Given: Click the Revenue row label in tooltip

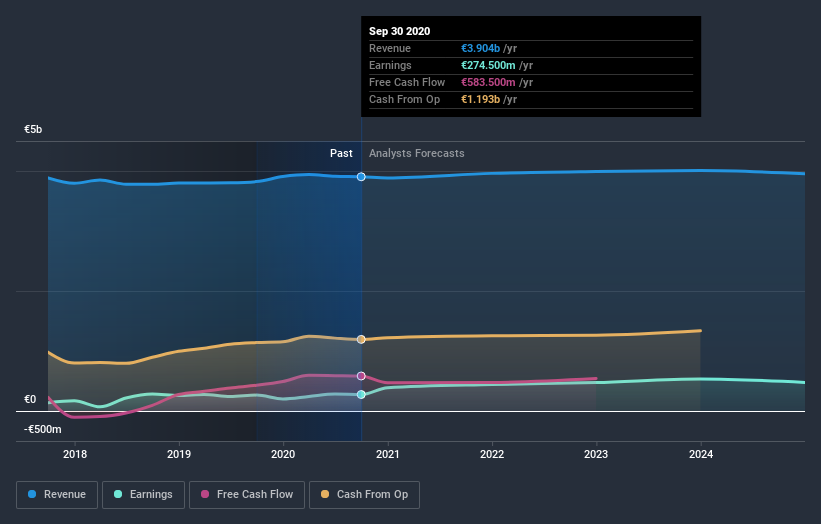Looking at the screenshot, I should tap(390, 48).
